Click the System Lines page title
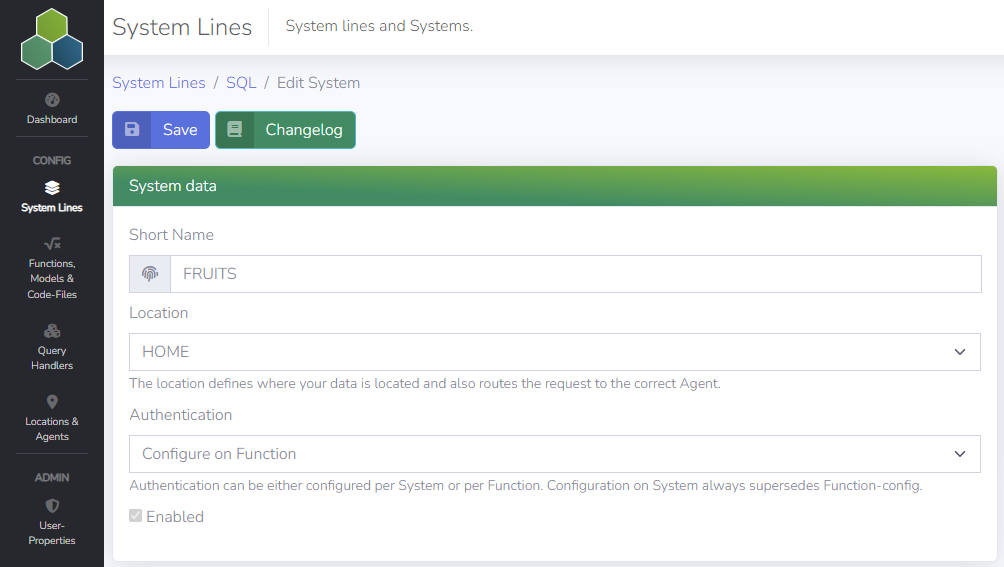This screenshot has height=567, width=1004. coord(182,28)
